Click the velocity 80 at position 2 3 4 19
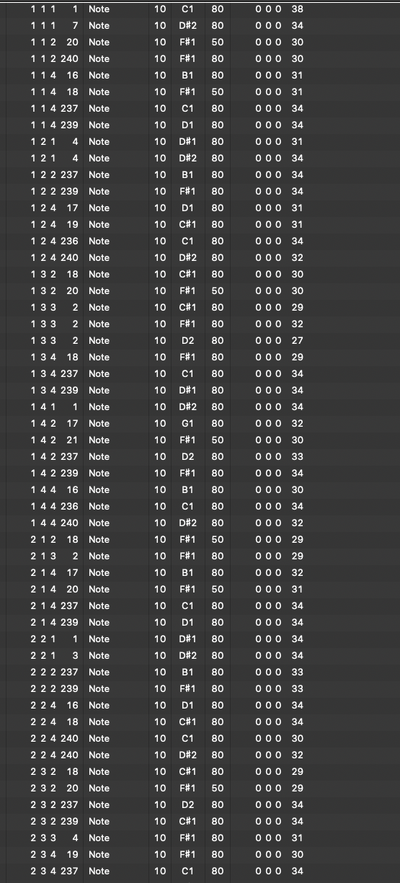 point(217,854)
